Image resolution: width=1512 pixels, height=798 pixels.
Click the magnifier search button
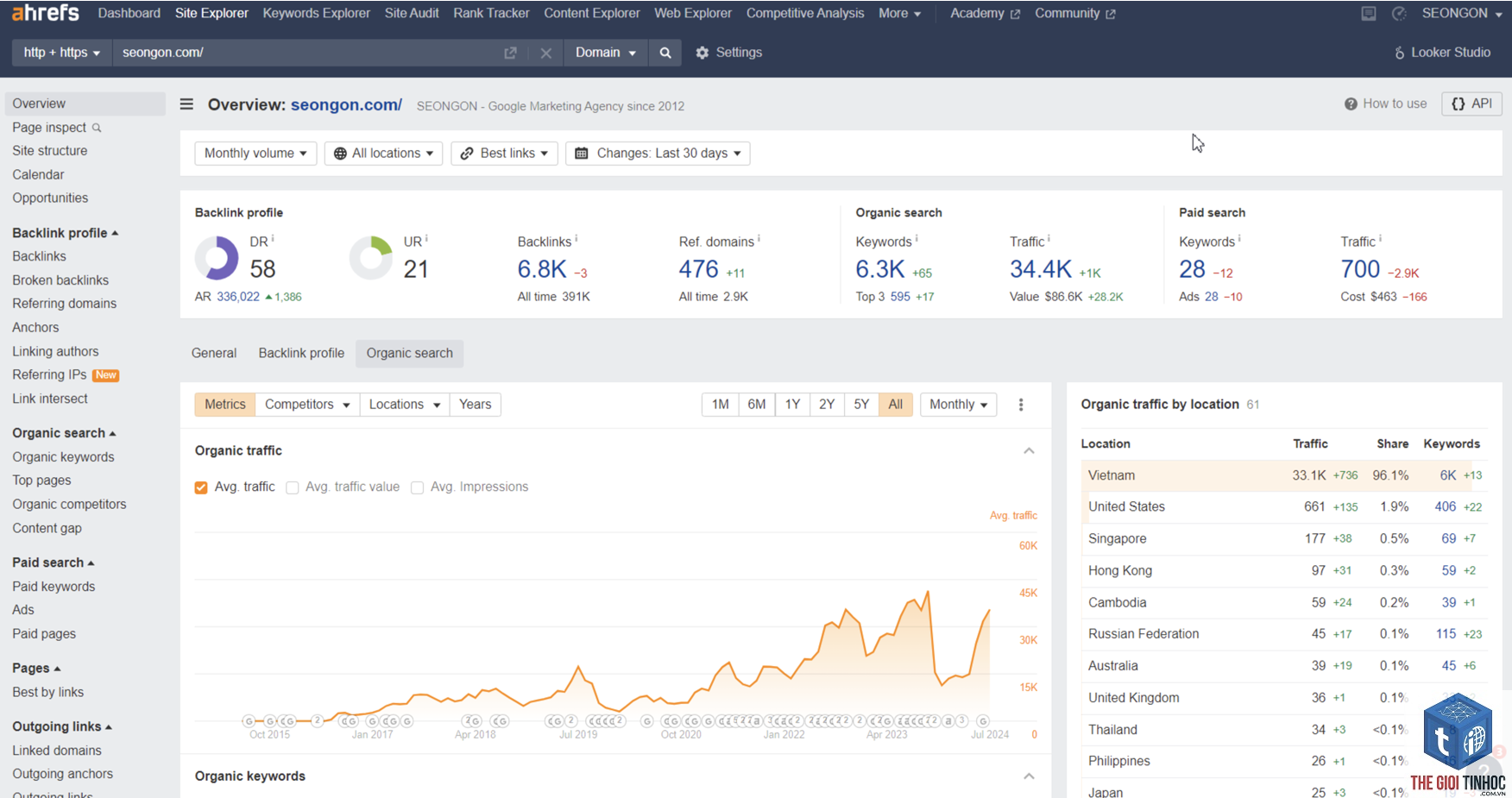point(665,53)
